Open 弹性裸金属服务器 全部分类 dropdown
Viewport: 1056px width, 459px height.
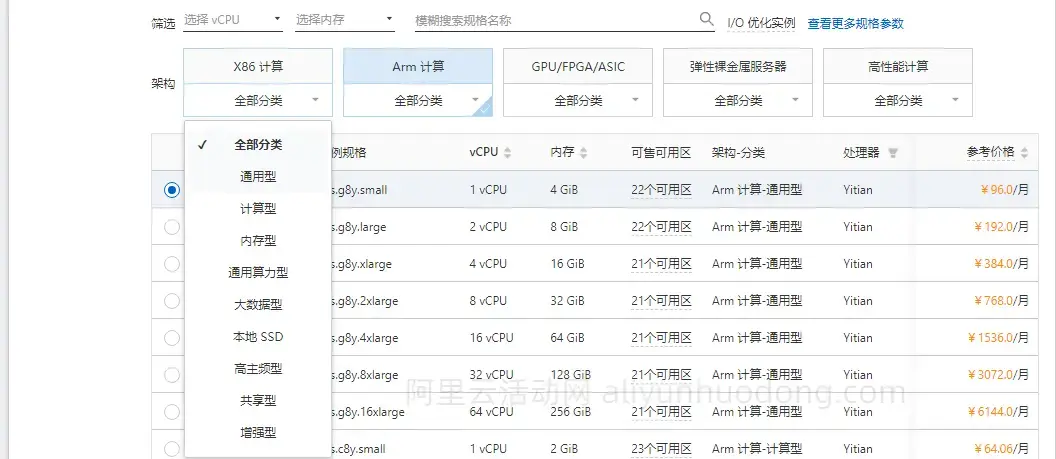[737, 100]
